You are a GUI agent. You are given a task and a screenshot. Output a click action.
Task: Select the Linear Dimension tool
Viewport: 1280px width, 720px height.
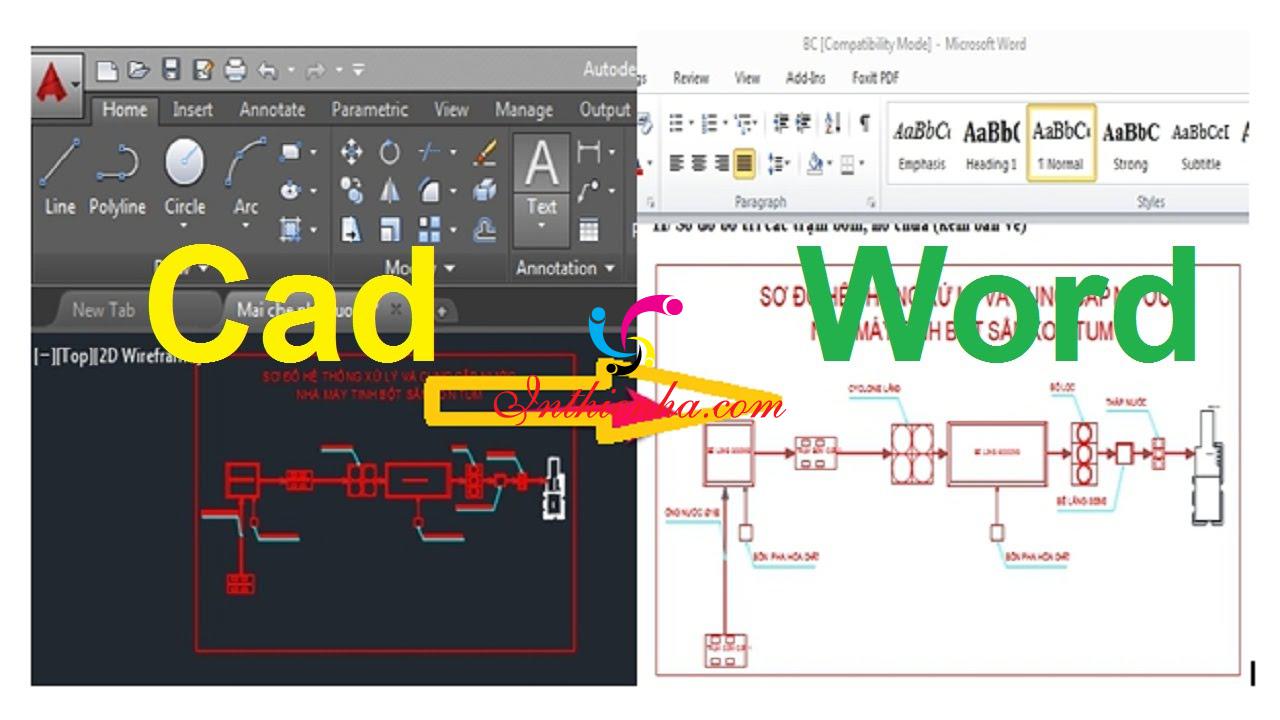pos(589,152)
